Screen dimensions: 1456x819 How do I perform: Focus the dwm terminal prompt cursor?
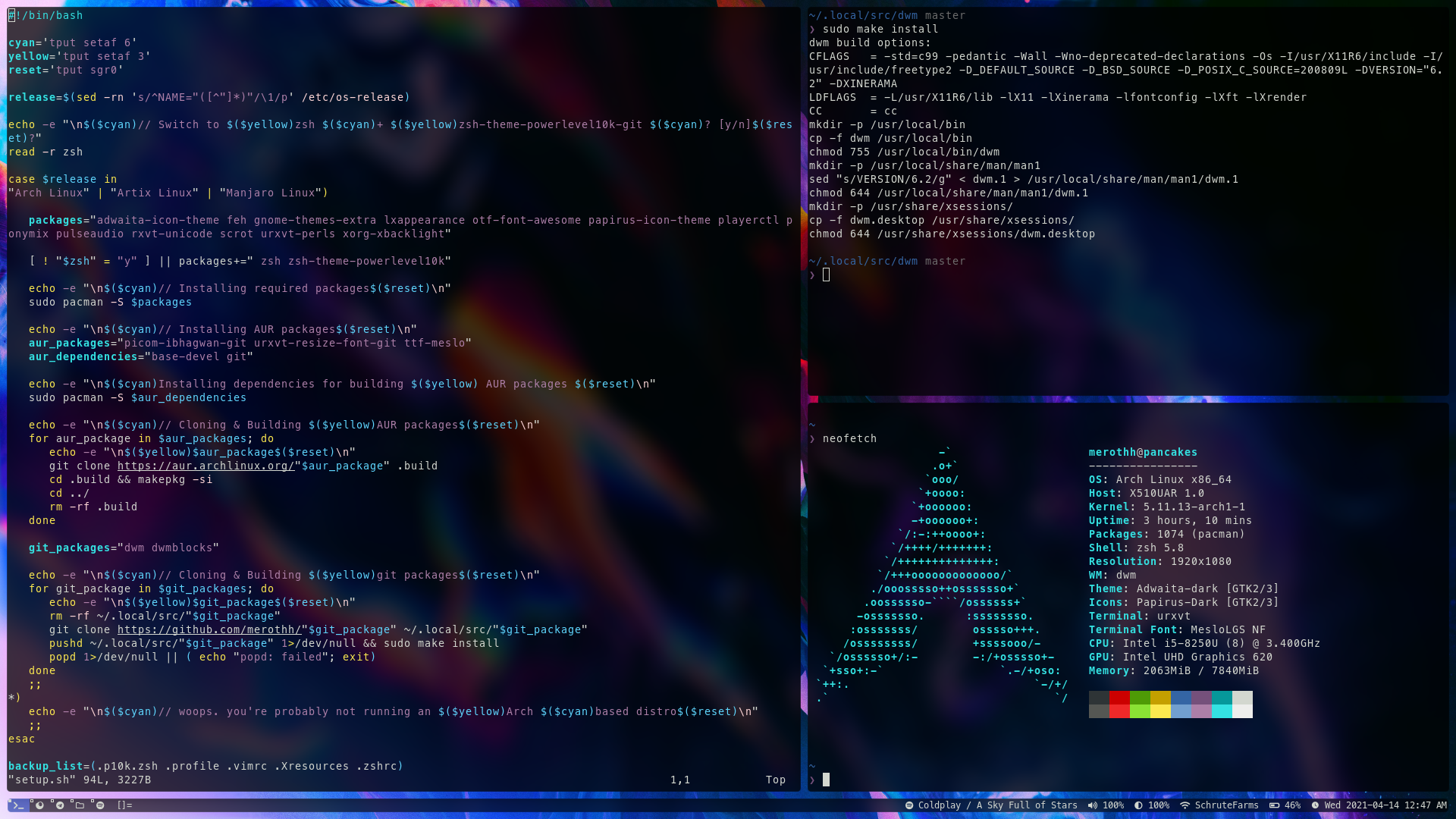pos(826,275)
